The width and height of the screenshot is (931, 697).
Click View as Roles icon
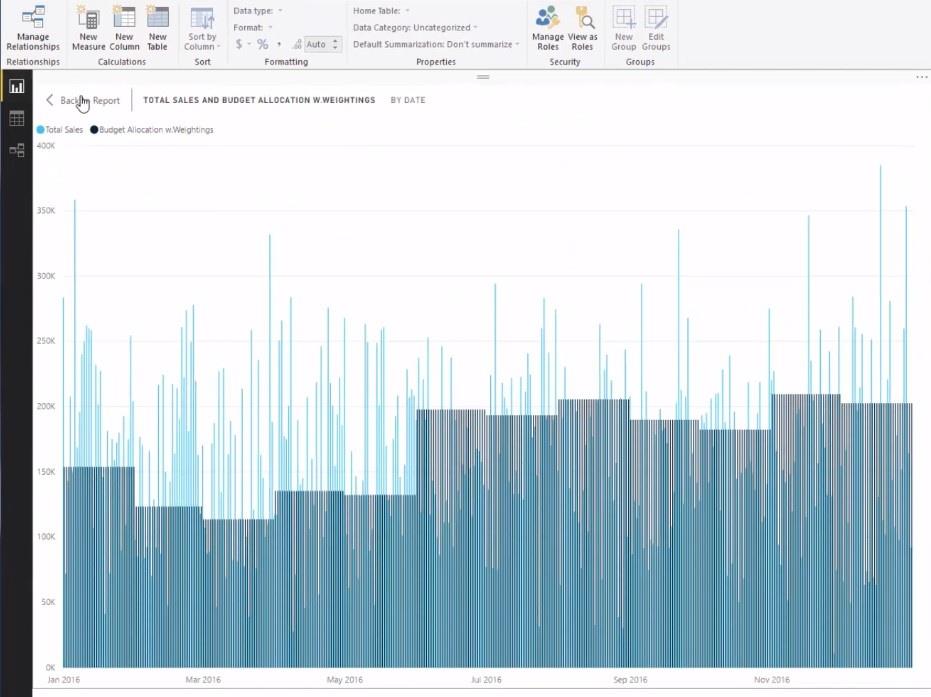[x=582, y=28]
